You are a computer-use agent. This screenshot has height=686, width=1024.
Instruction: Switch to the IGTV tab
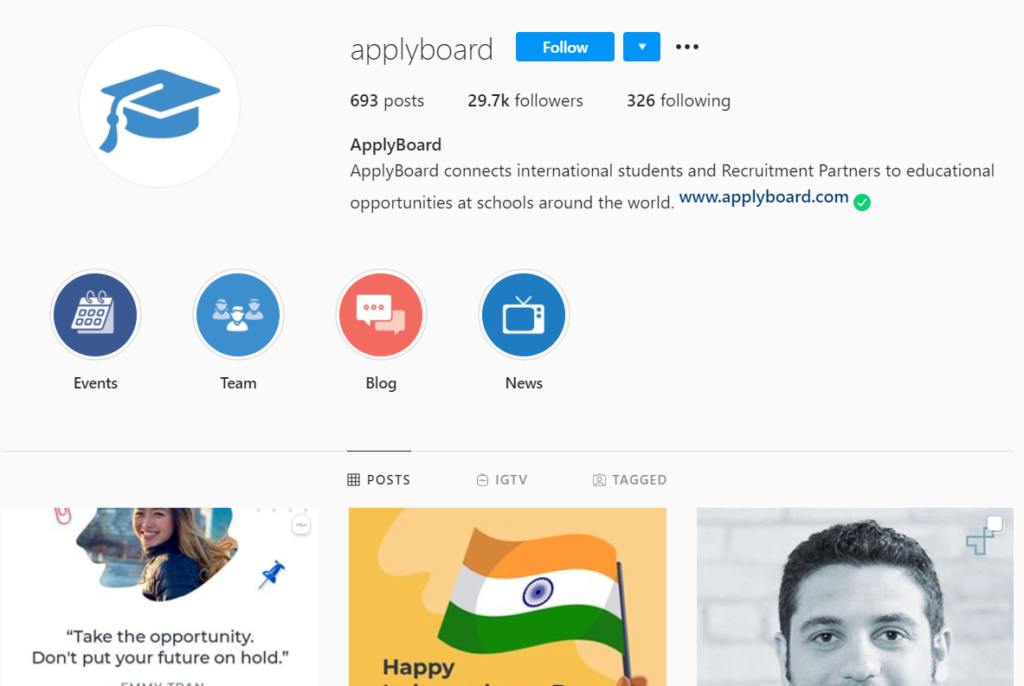point(502,480)
